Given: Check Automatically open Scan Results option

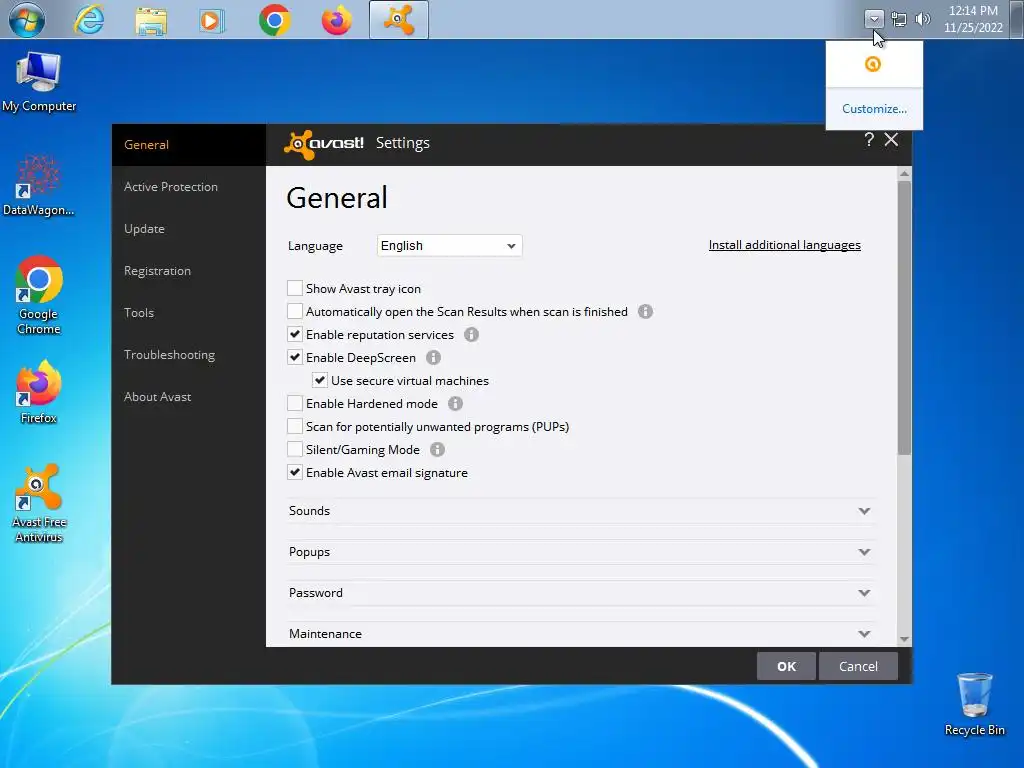Looking at the screenshot, I should click(x=295, y=311).
